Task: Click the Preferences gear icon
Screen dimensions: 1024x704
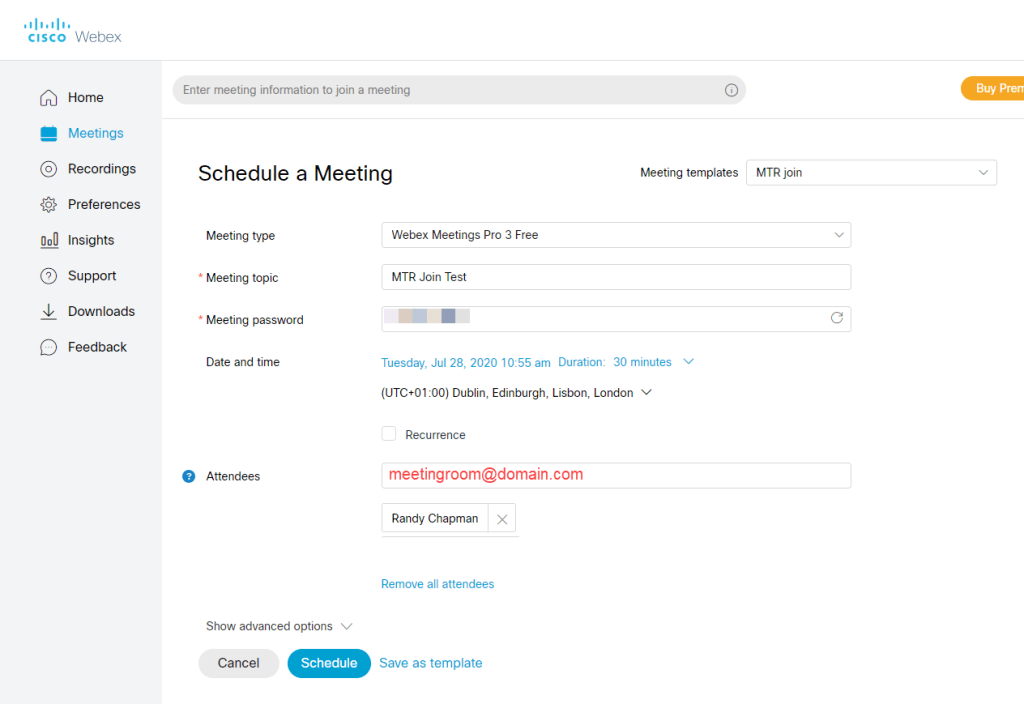Action: click(48, 205)
